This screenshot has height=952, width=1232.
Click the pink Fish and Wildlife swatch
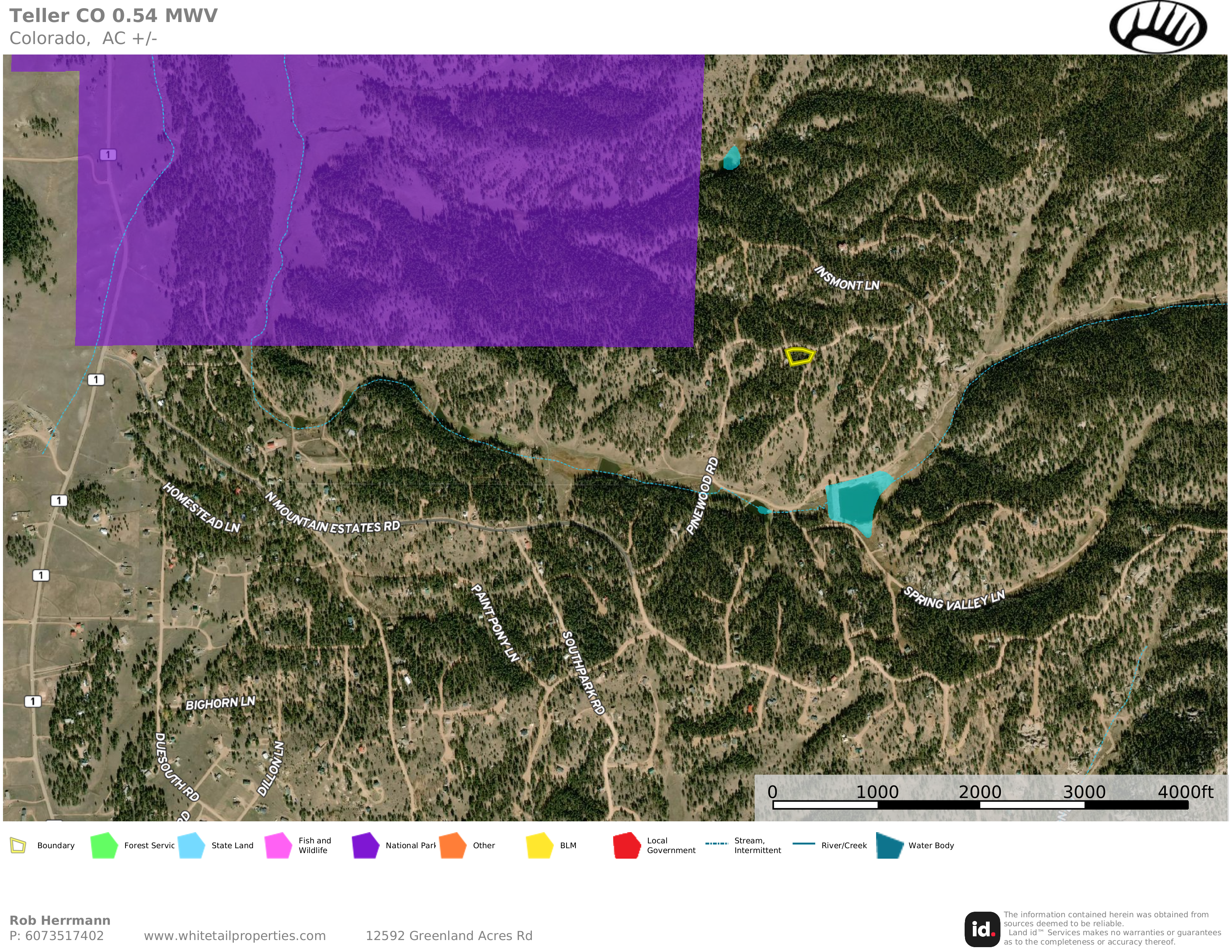click(x=278, y=845)
